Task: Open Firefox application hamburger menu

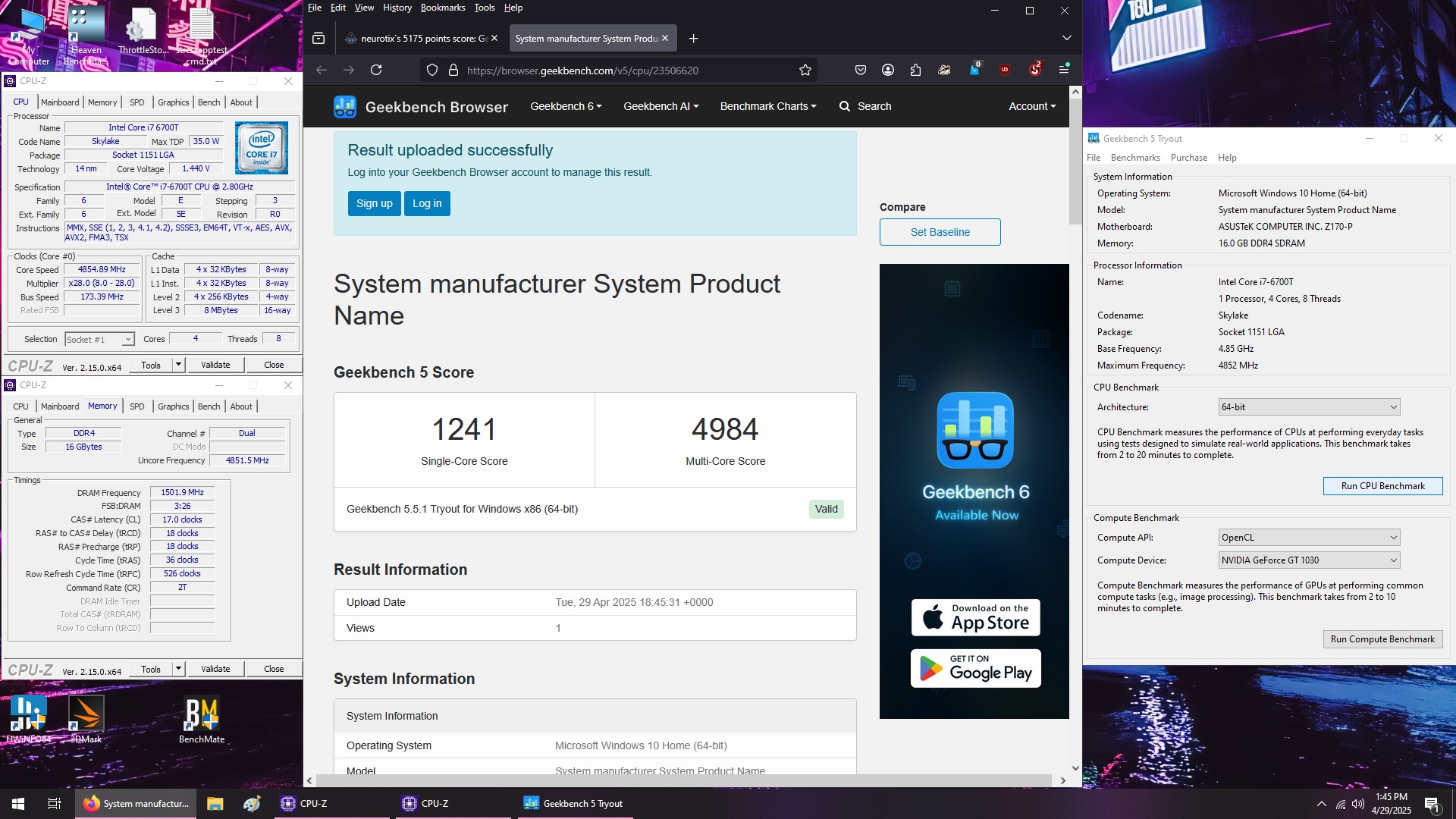Action: 1064,70
